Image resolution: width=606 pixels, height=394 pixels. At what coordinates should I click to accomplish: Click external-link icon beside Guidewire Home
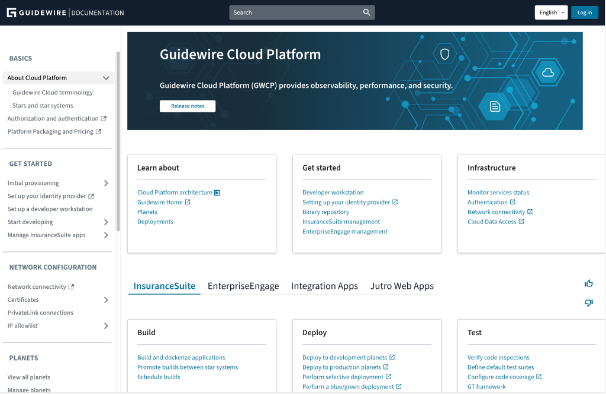click(x=187, y=202)
